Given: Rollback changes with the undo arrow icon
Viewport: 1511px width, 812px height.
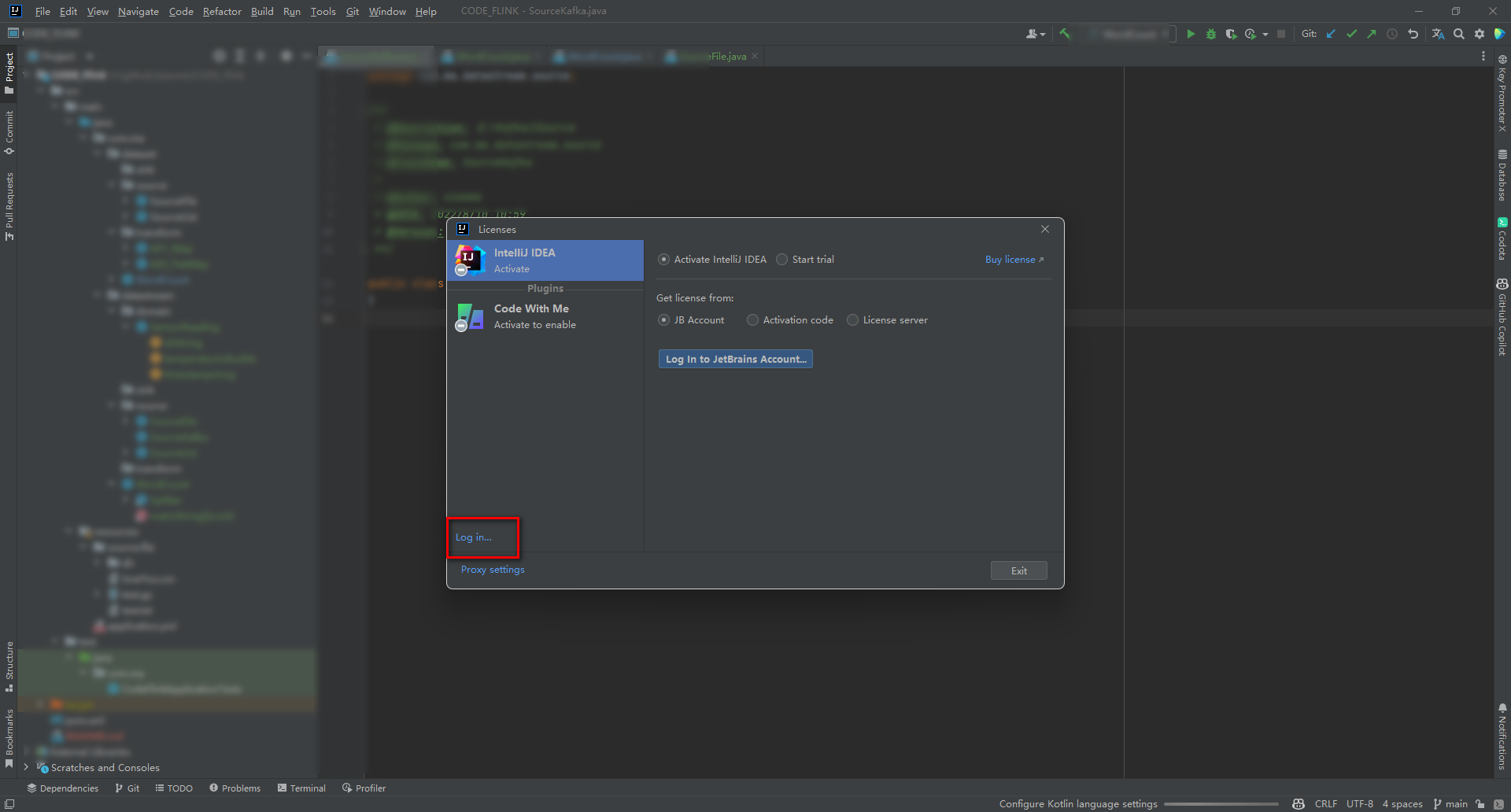Looking at the screenshot, I should (x=1413, y=34).
